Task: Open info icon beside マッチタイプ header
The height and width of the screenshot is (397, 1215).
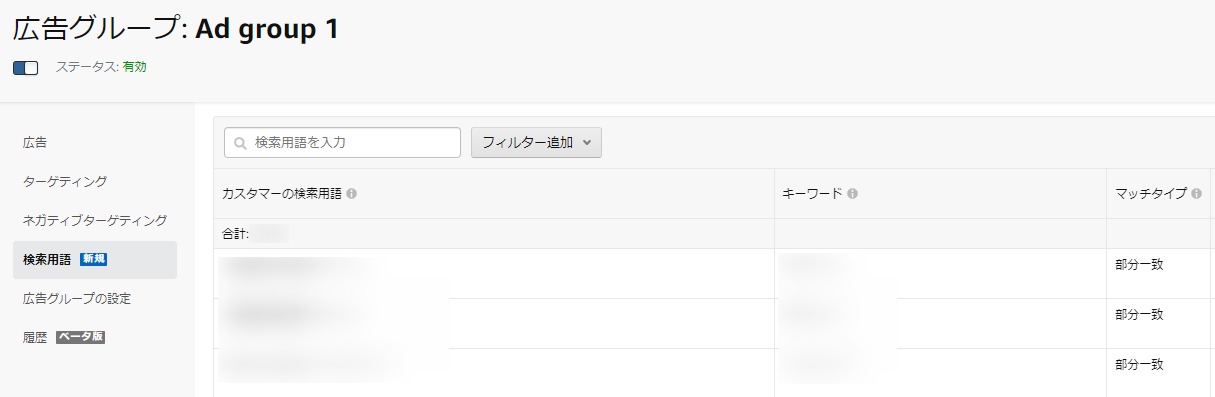Action: 1196,194
